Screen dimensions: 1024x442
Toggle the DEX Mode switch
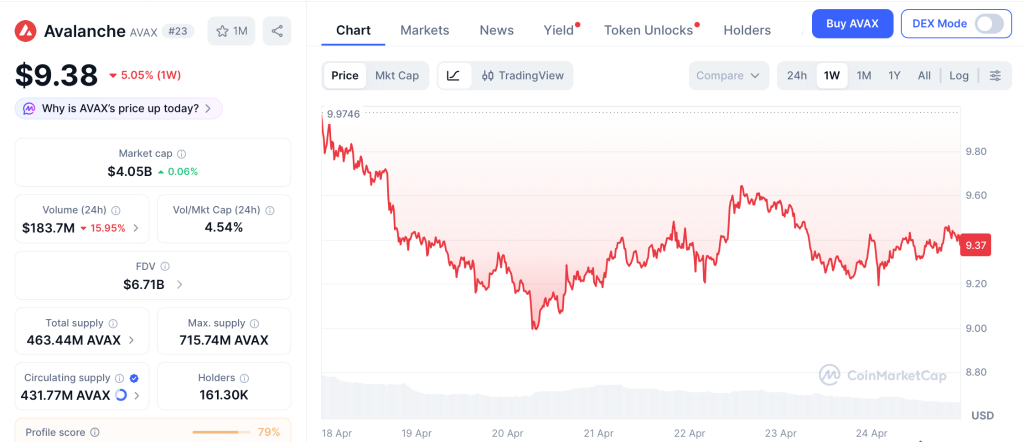pos(988,23)
